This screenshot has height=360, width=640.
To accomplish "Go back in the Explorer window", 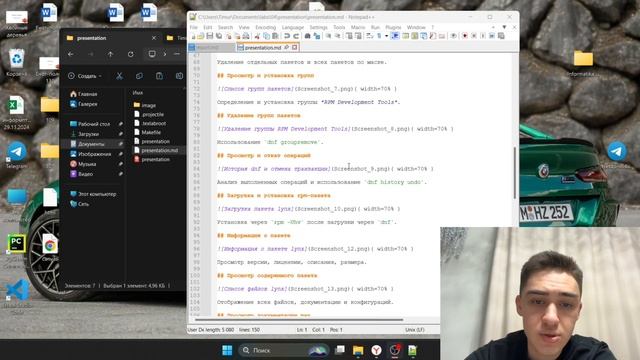I will point(71,54).
